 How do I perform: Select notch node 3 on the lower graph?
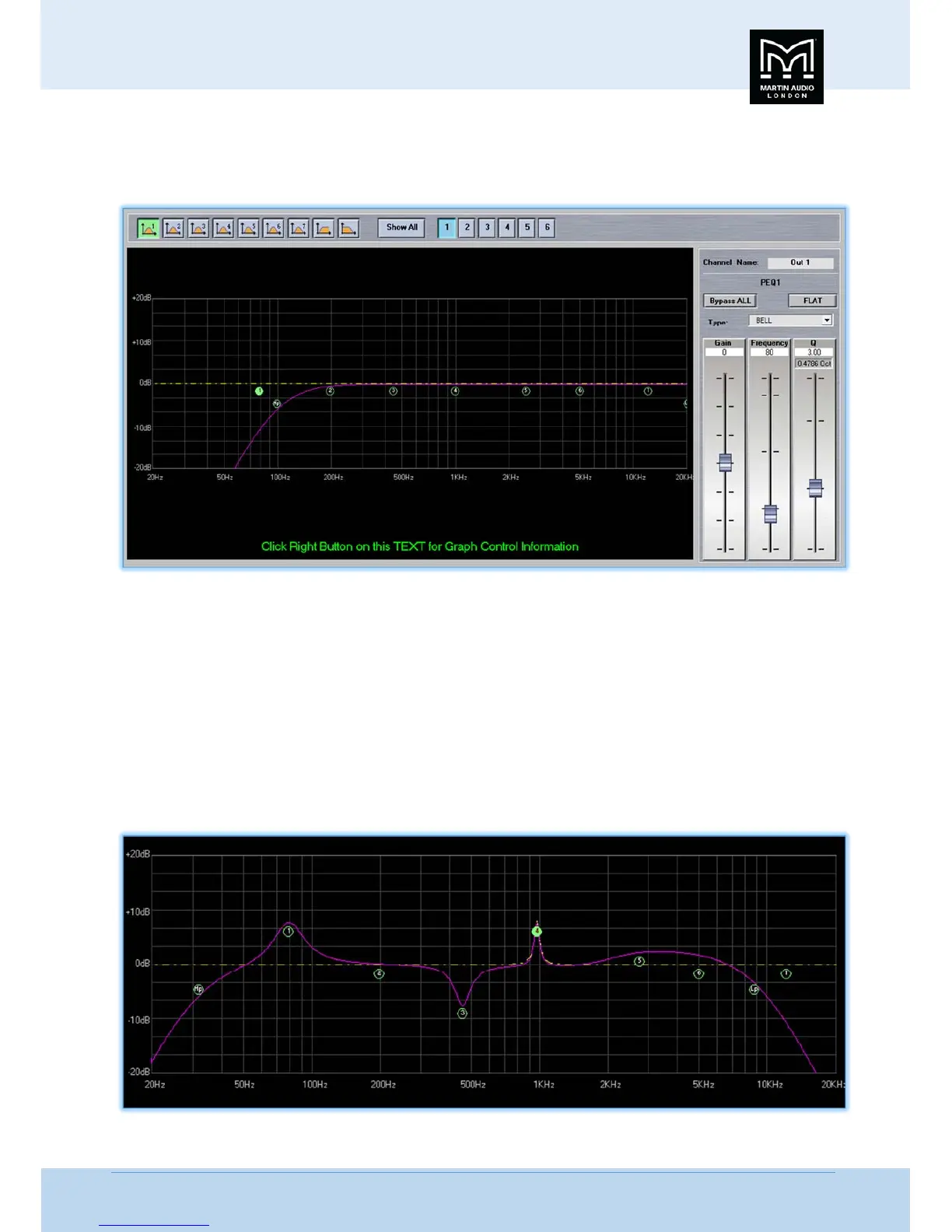tap(463, 1013)
